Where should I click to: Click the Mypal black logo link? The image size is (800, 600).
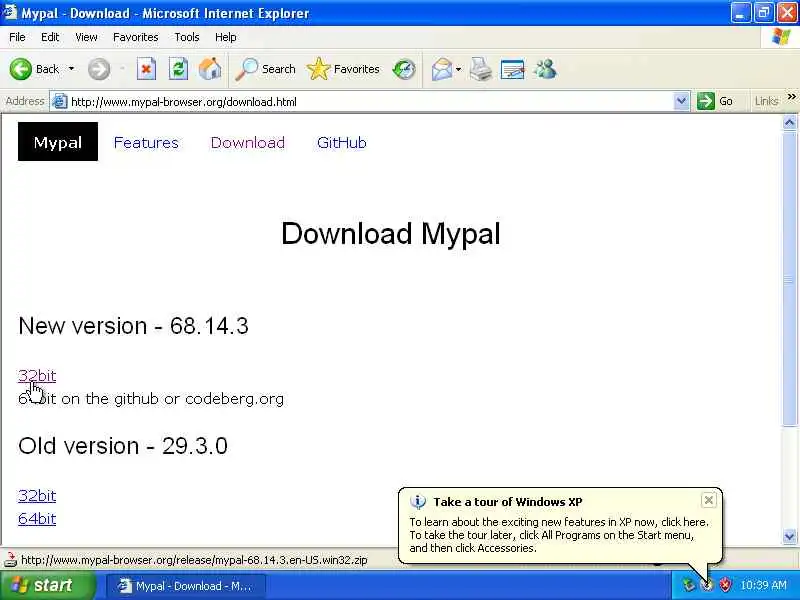tap(58, 142)
